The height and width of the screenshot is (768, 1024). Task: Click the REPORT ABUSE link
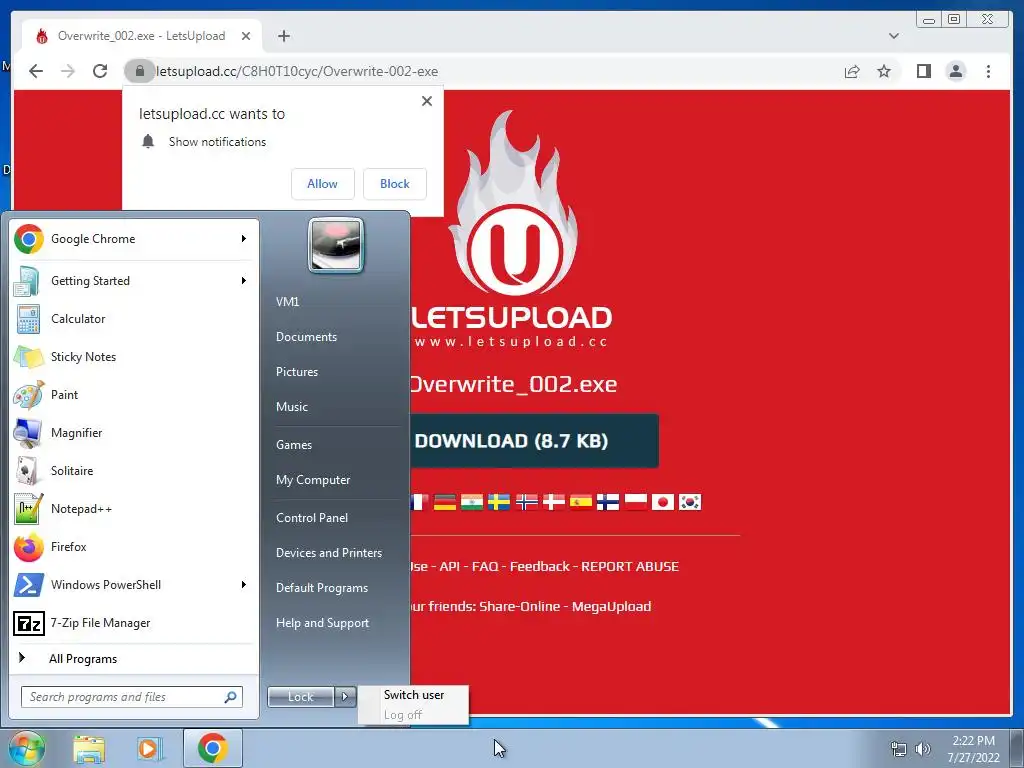click(x=630, y=567)
